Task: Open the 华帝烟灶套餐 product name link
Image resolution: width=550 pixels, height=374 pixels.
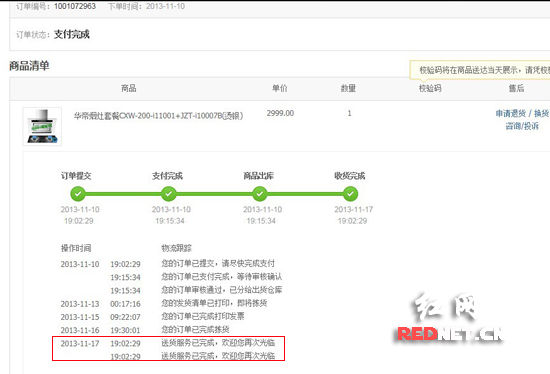Action: coord(158,116)
